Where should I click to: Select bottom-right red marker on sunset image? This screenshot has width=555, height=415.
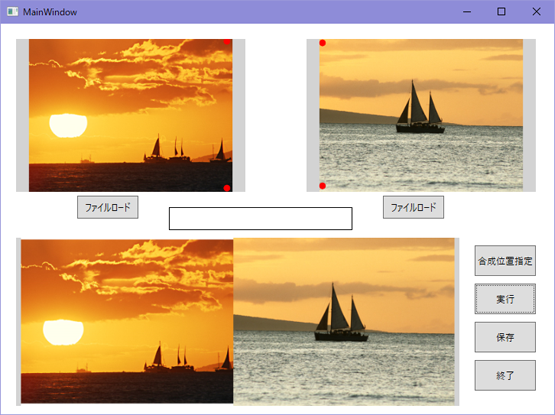coord(227,188)
